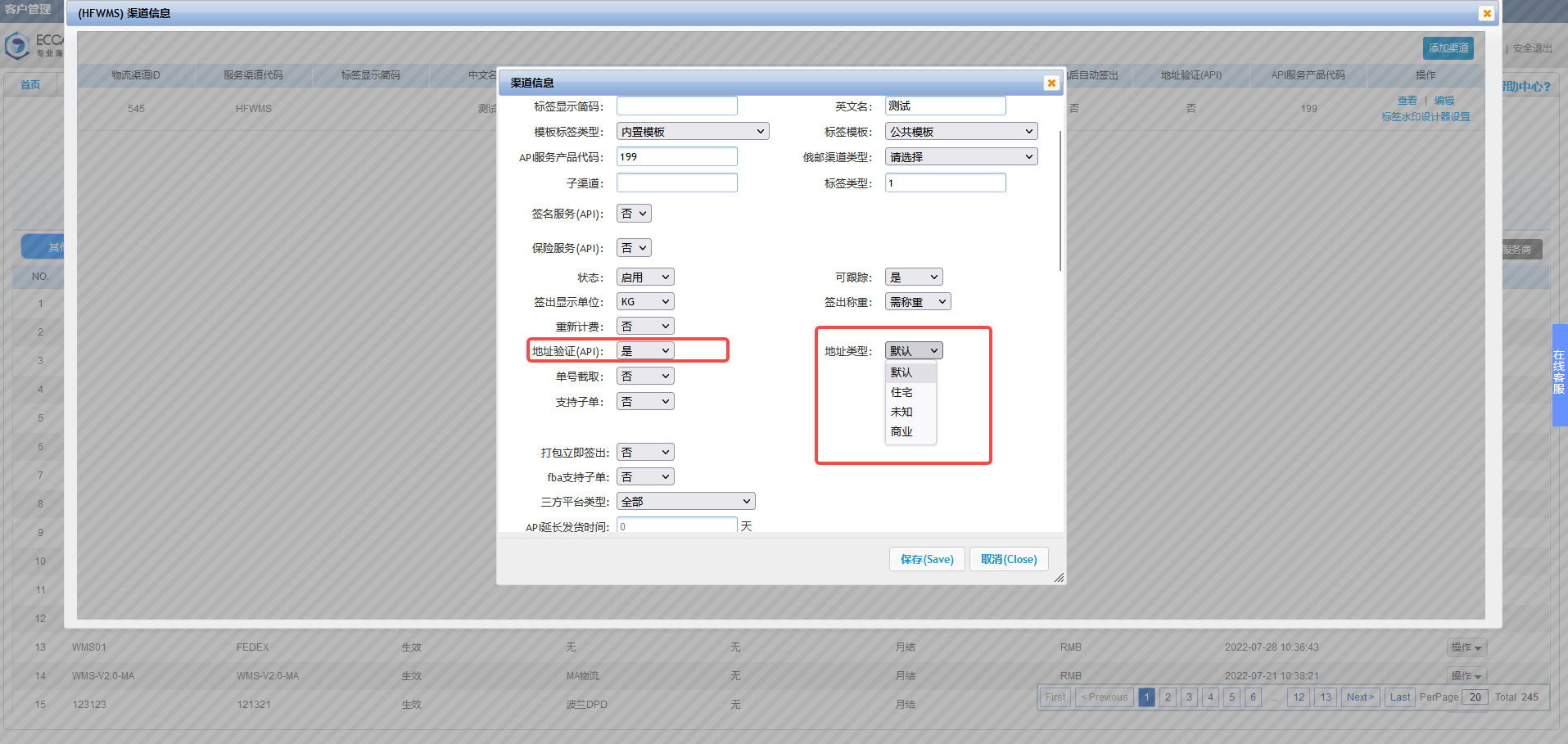Open the 在线客服 side widget
This screenshot has height=744, width=1568.
pos(1559,374)
